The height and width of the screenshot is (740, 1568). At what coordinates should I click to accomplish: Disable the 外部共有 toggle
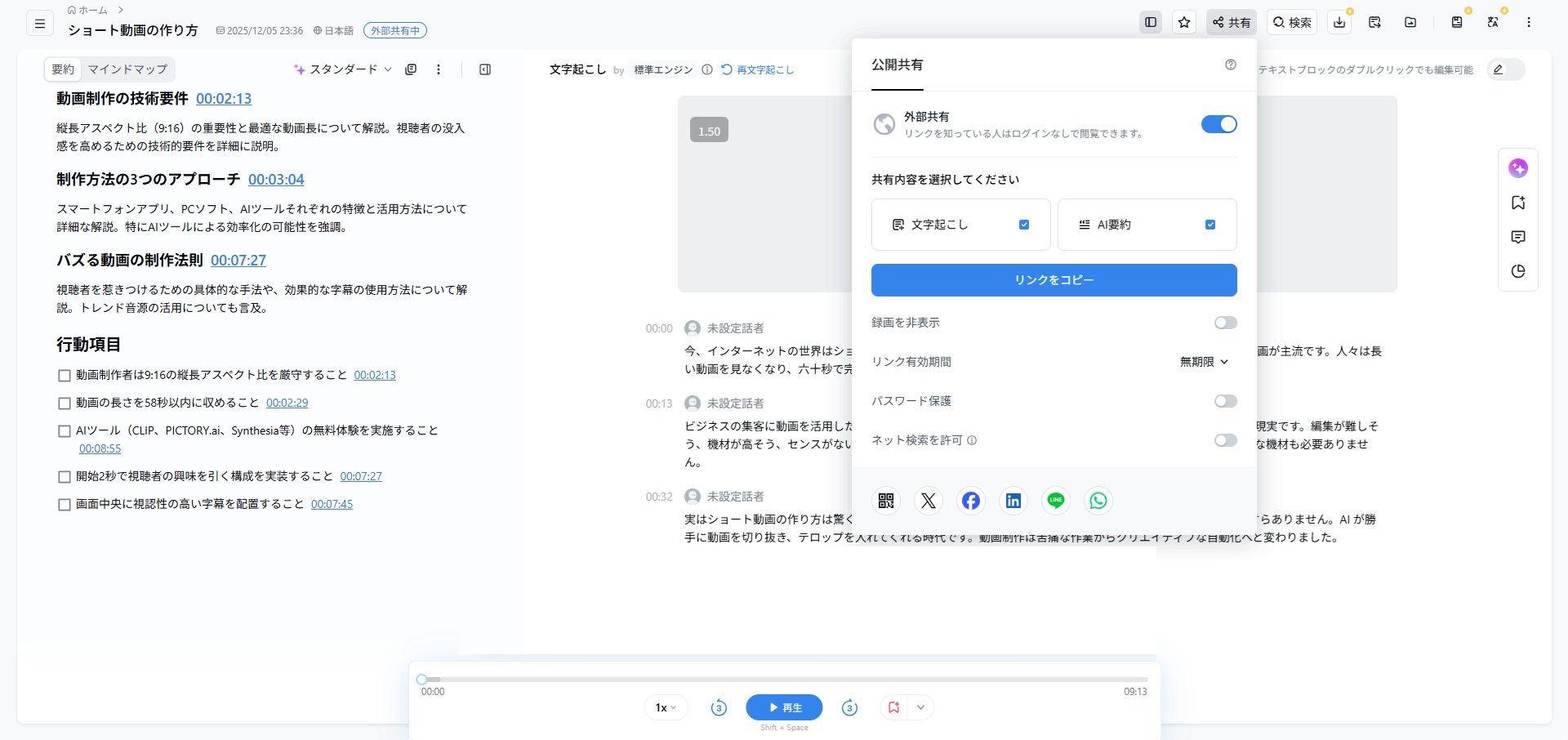pos(1218,124)
